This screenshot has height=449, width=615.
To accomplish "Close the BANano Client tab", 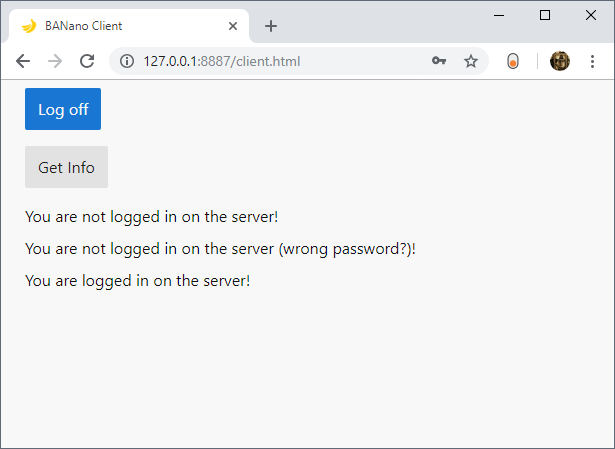I will tap(234, 26).
